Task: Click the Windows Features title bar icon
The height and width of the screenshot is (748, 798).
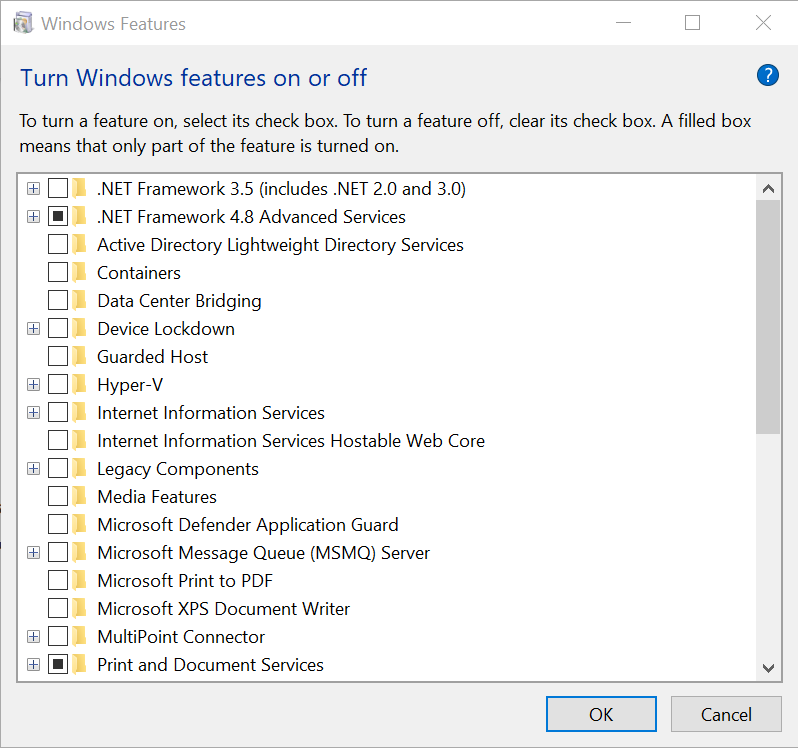Action: click(23, 23)
